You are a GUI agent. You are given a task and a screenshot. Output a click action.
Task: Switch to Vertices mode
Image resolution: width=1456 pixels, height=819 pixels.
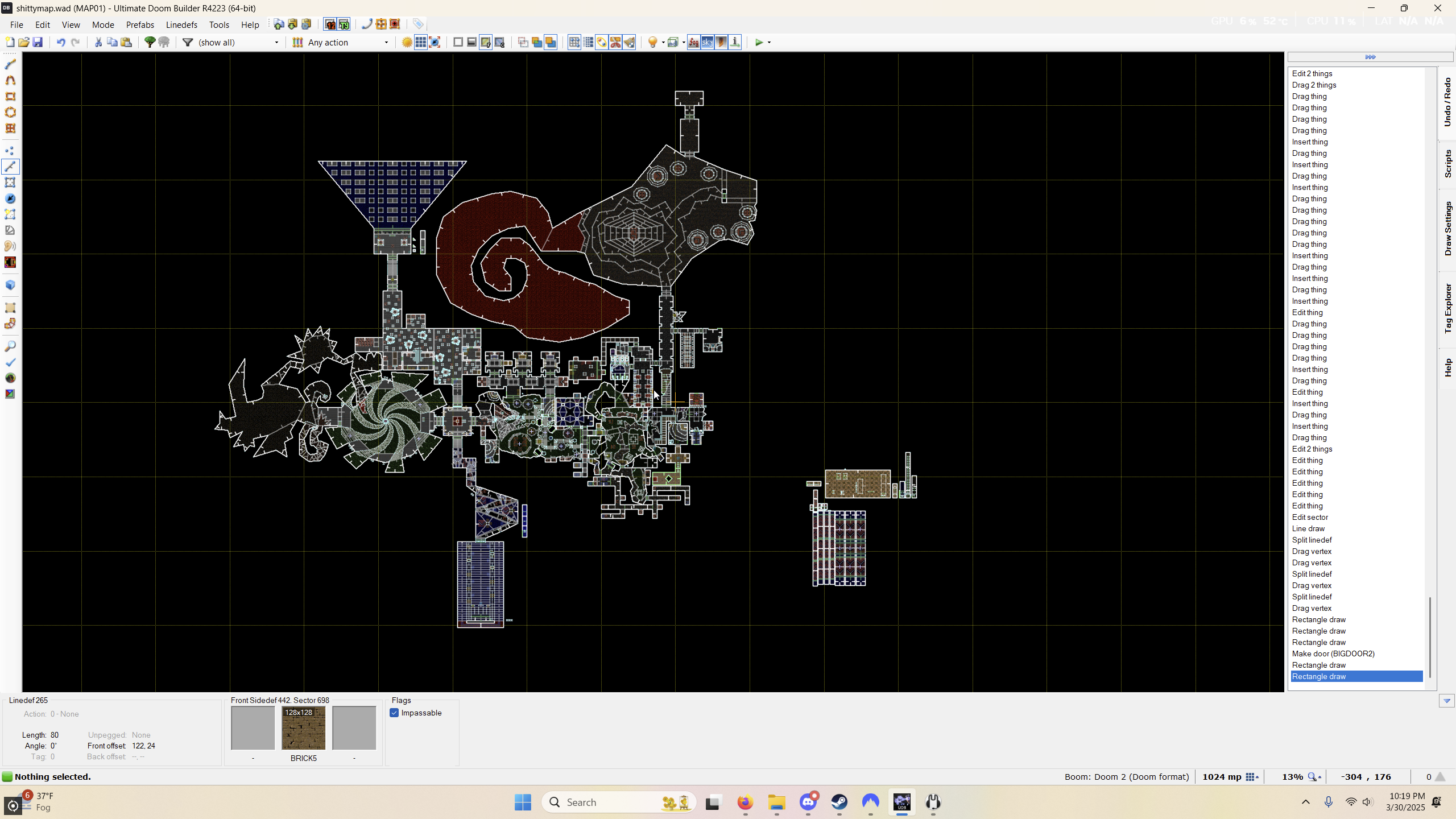tap(10, 151)
